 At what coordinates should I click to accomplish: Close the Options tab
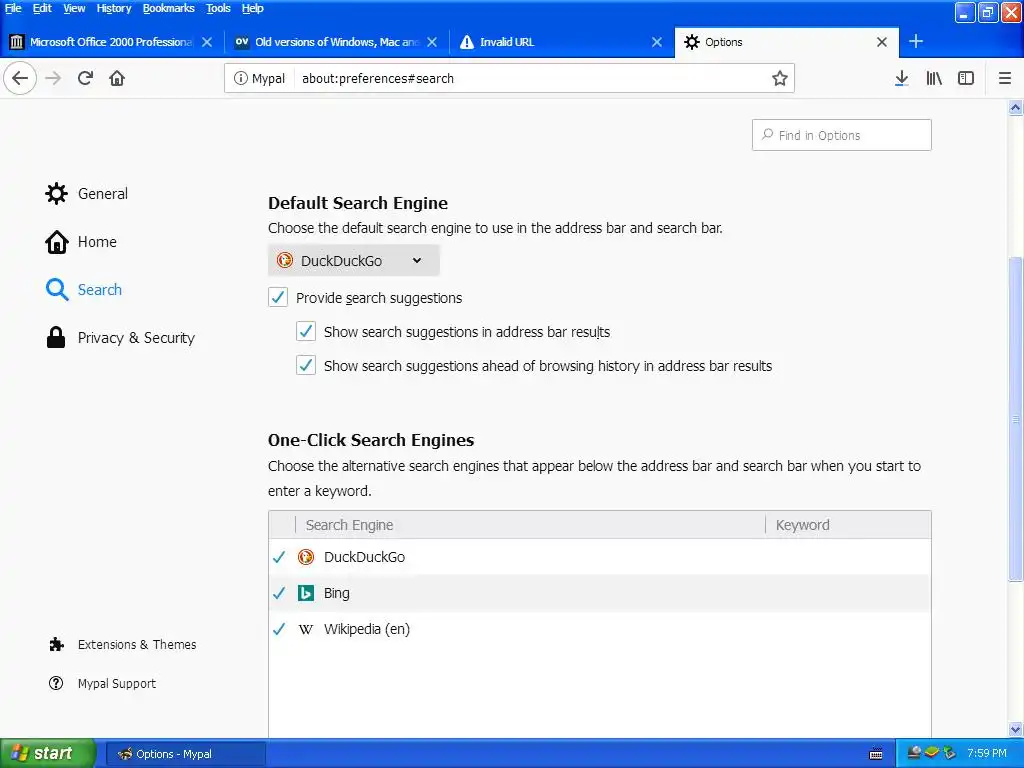point(882,42)
